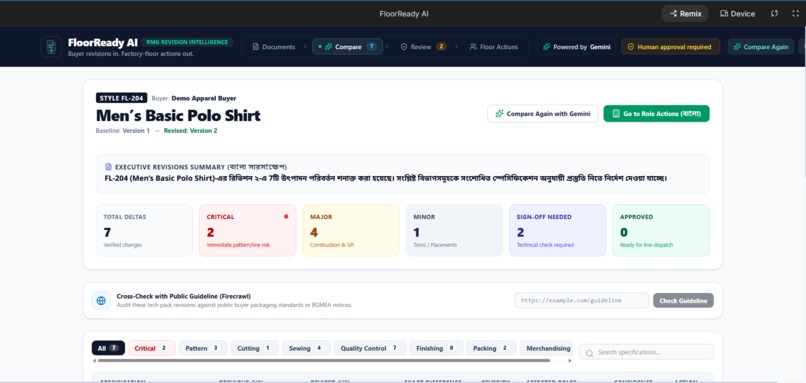This screenshot has height=383, width=806.
Task: Click Compare Again in the header
Action: click(x=761, y=47)
